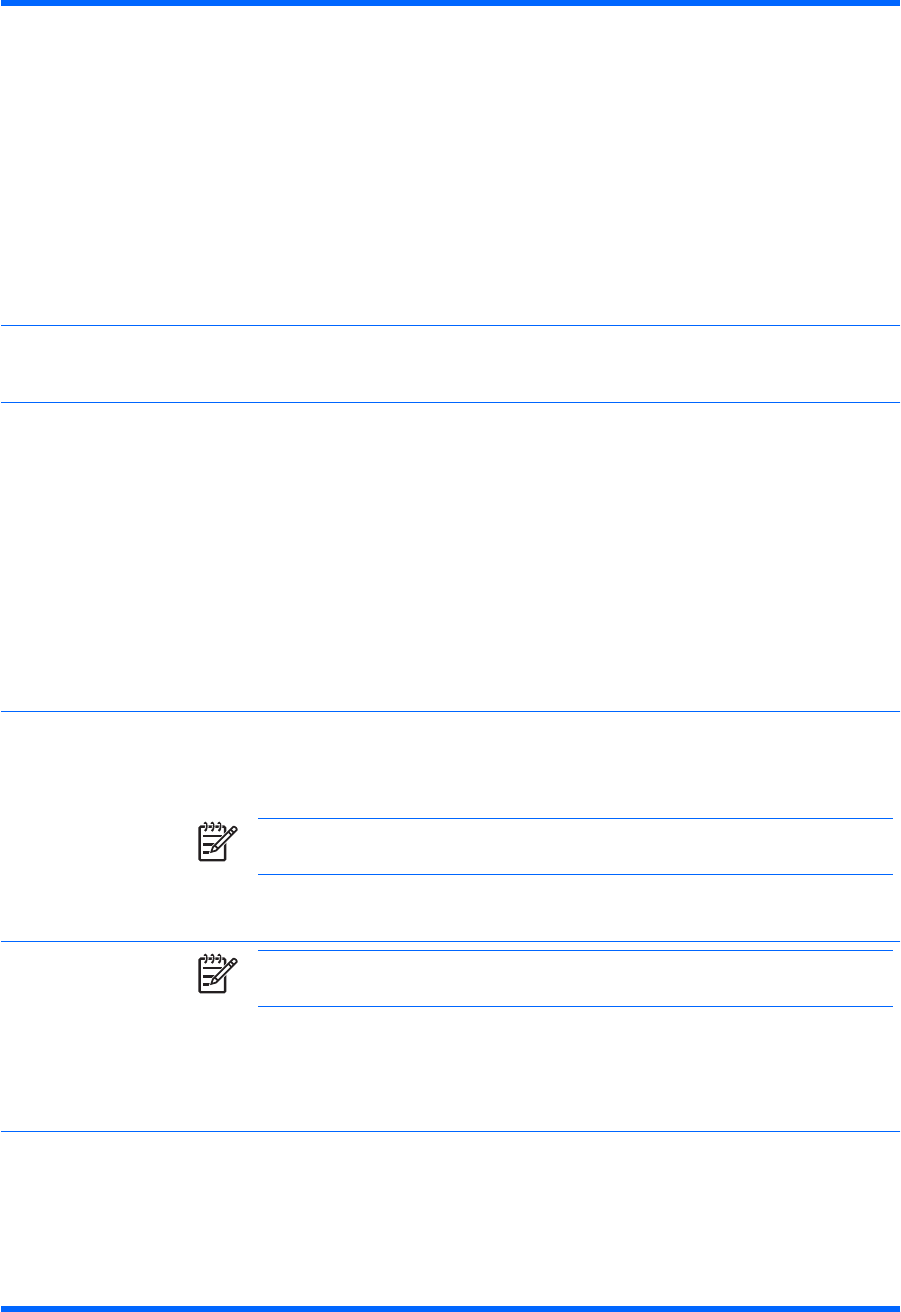Click the full-width divider above the lower note
Image resolution: width=901 pixels, height=1312 pixels.
(450, 942)
